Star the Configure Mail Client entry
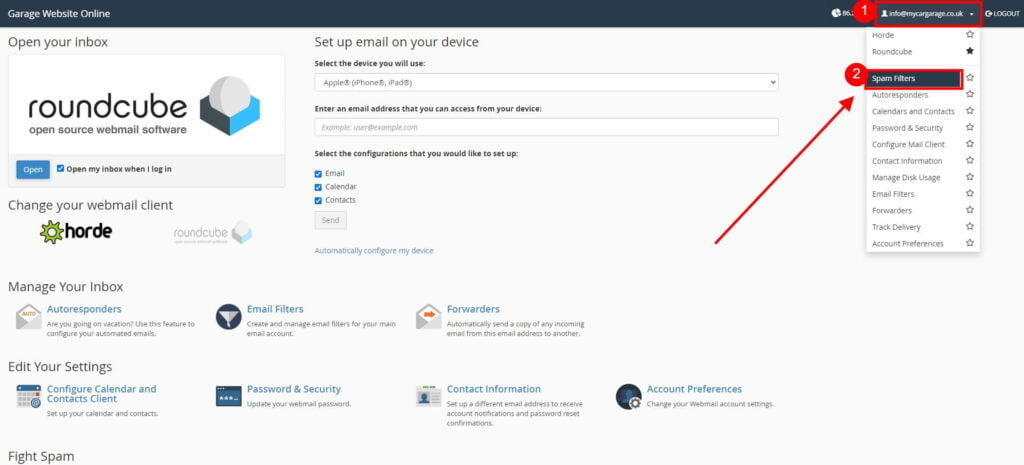This screenshot has height=465, width=1024. click(x=970, y=144)
